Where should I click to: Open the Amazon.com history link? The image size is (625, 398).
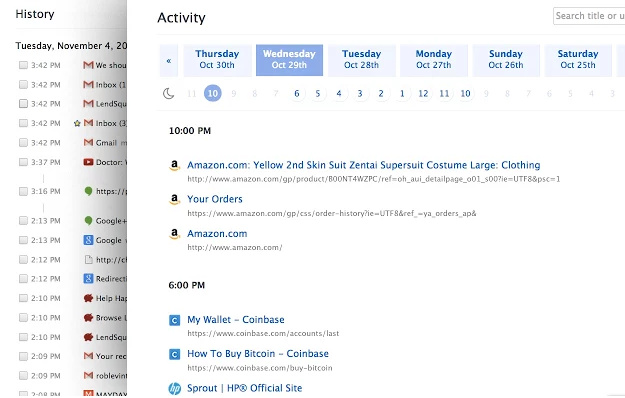[217, 234]
